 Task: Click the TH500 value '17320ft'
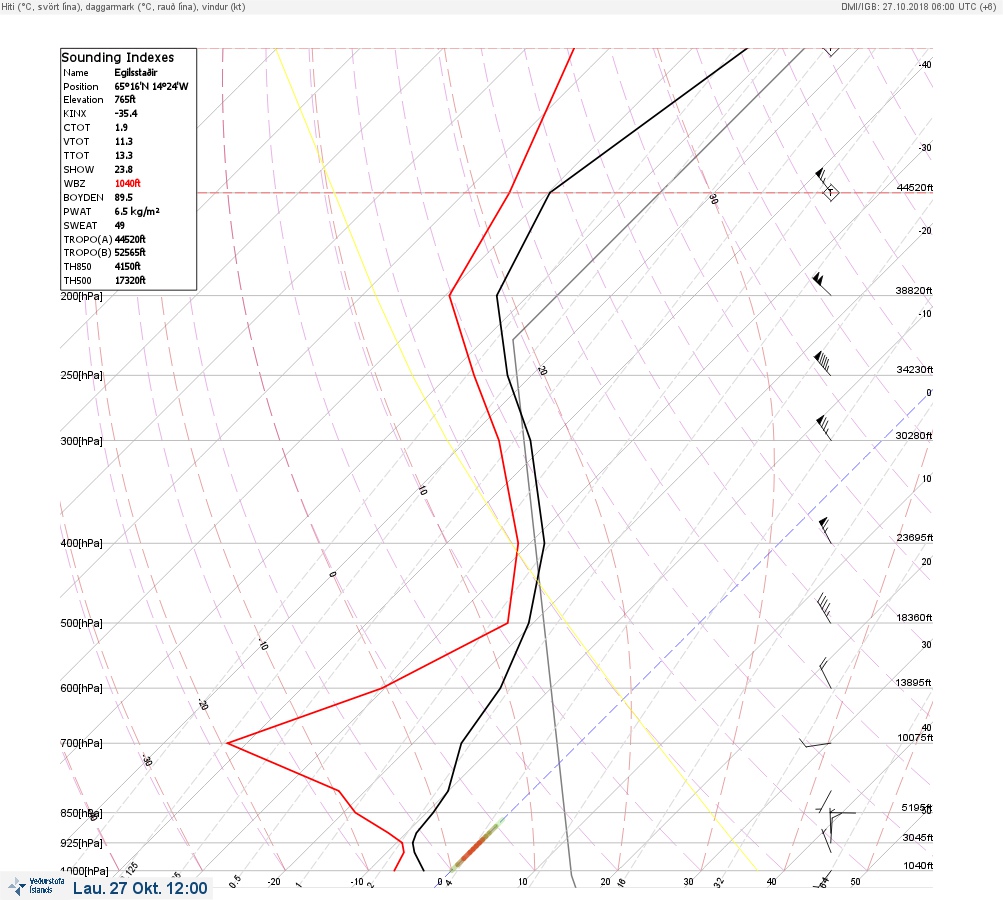(x=130, y=280)
